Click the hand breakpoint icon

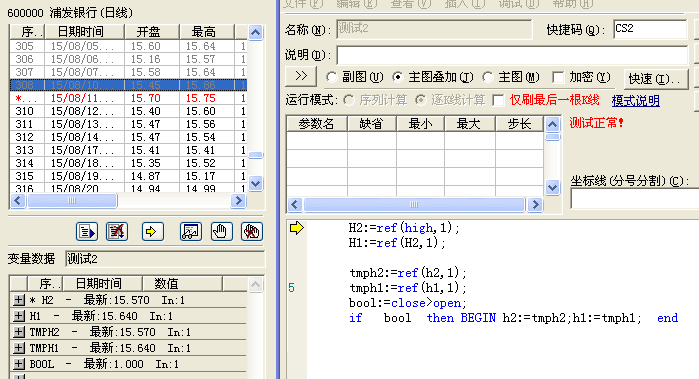[x=221, y=231]
